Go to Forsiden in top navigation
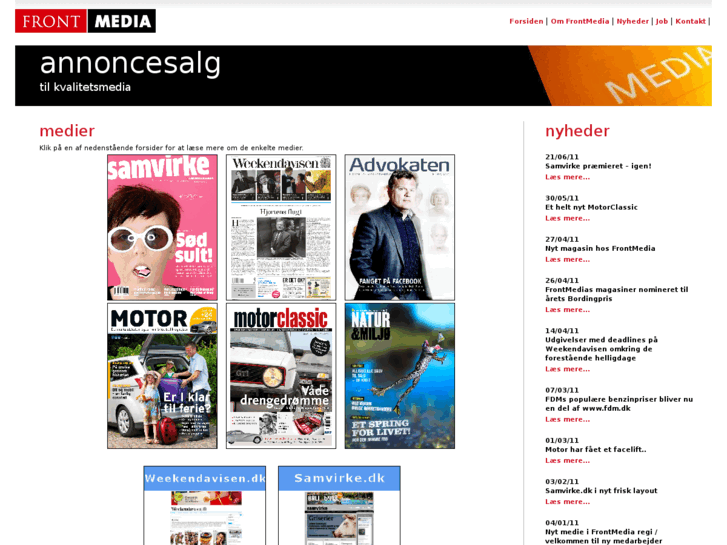 coord(526,21)
